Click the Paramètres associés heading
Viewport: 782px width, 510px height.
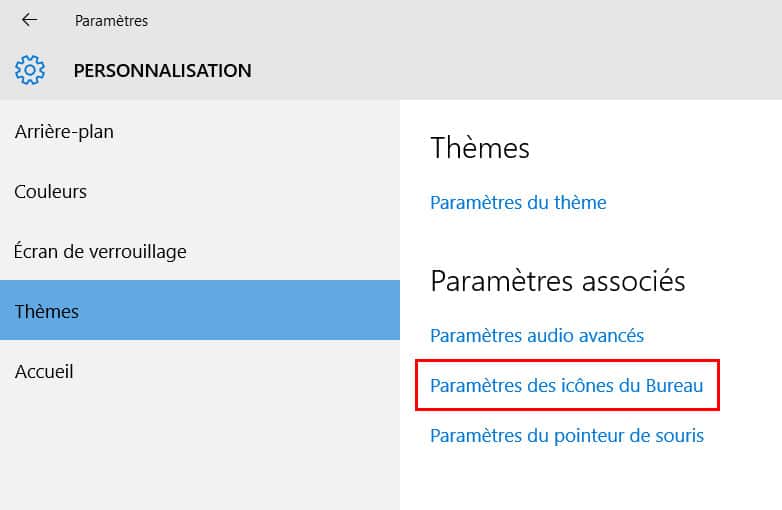point(557,281)
